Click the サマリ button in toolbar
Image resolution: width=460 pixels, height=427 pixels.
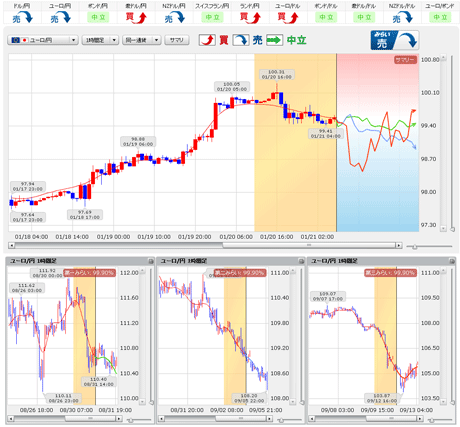(x=177, y=40)
